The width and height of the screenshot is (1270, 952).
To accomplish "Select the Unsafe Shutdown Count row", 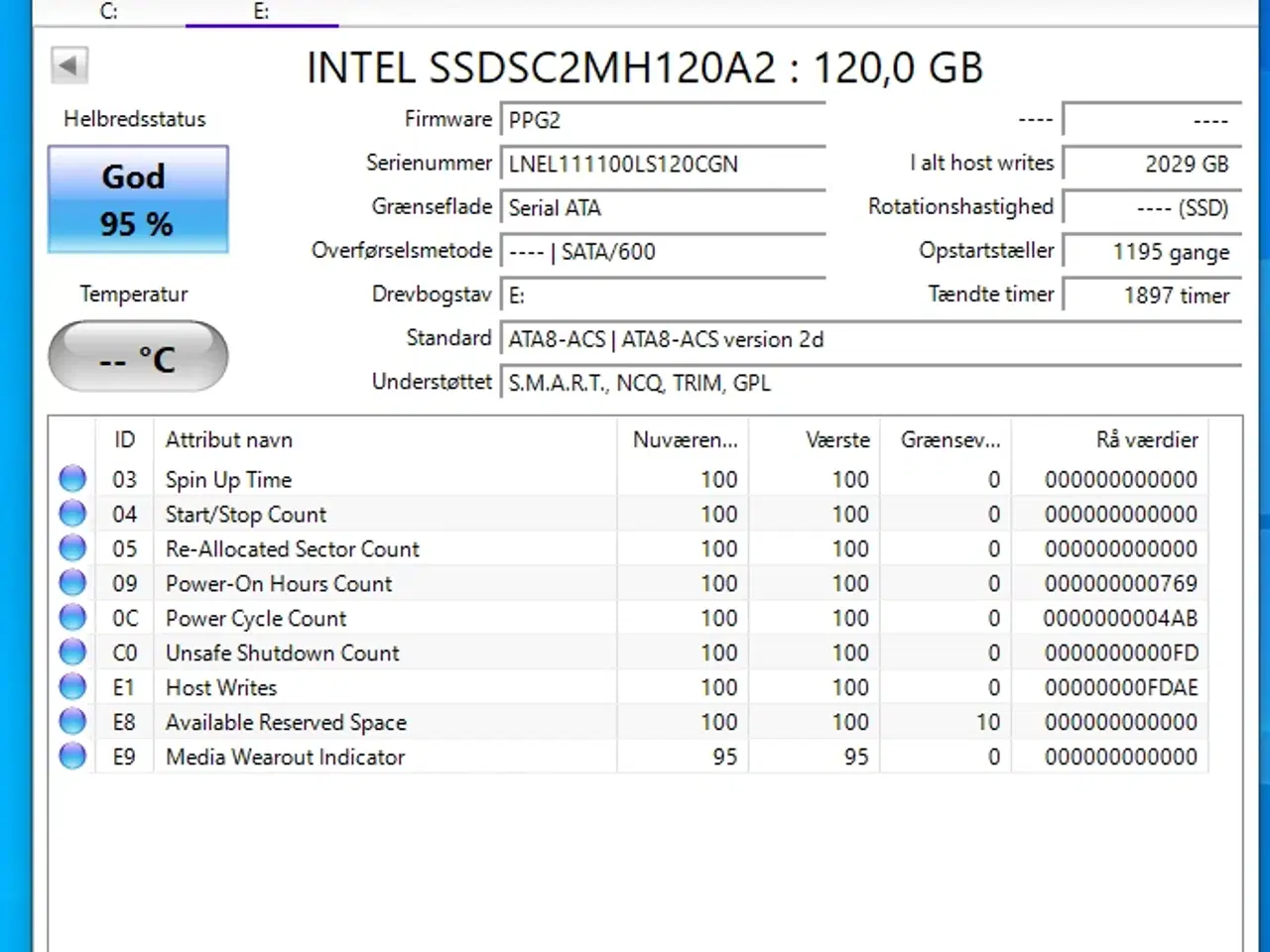I will click(x=629, y=653).
